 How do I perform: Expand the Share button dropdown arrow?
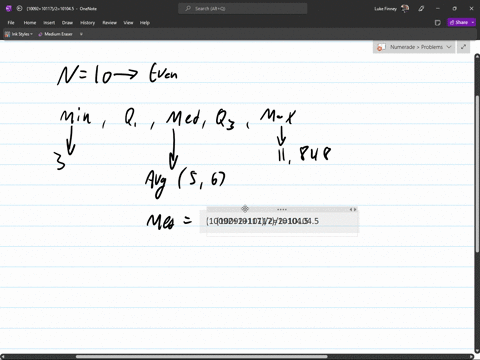pos(473,22)
